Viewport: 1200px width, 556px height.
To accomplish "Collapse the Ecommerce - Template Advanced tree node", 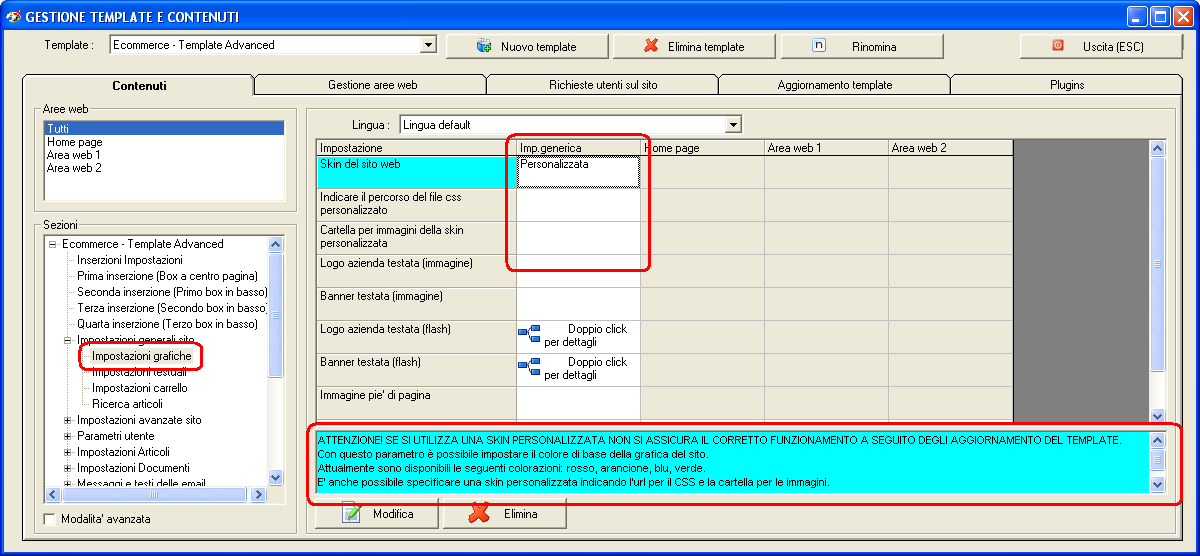I will (x=52, y=244).
